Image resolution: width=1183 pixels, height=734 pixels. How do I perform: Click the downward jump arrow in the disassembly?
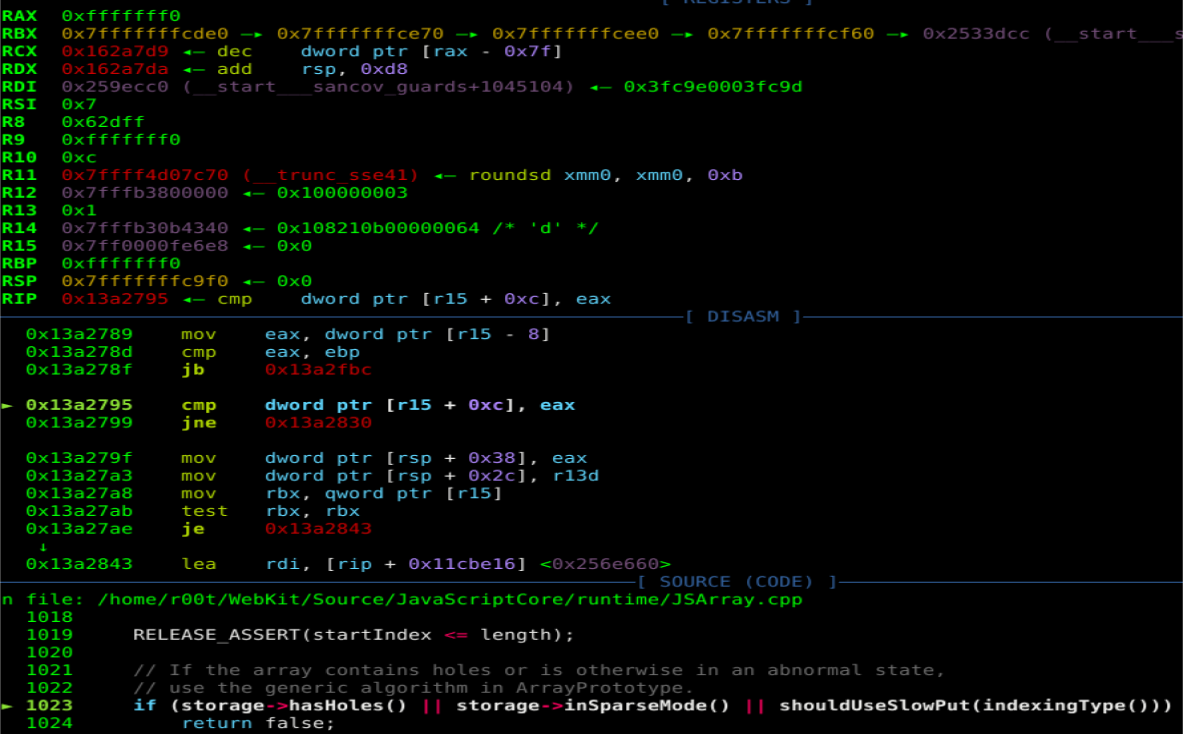43,546
